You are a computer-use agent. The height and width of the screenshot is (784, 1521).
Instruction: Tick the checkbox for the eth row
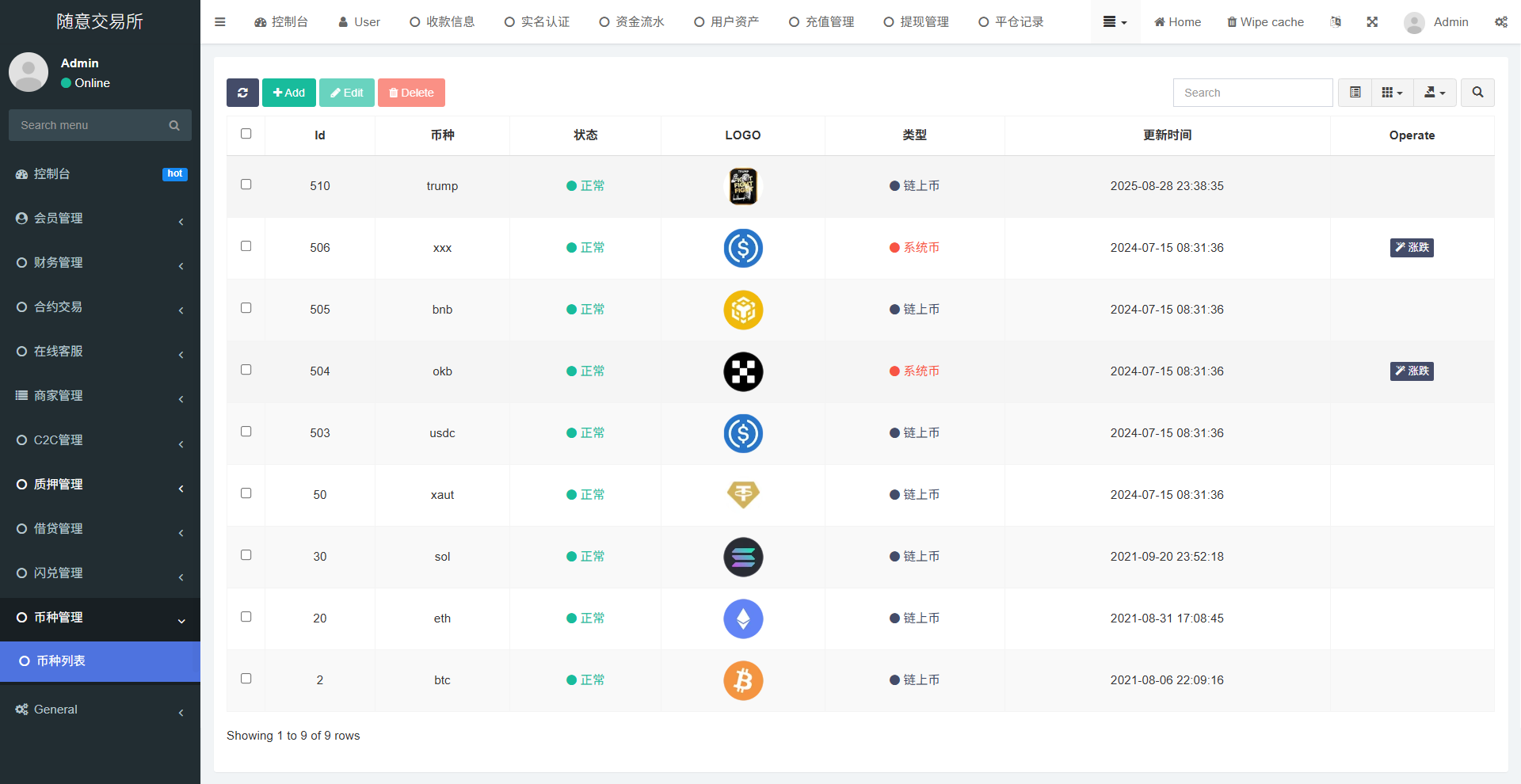(246, 617)
